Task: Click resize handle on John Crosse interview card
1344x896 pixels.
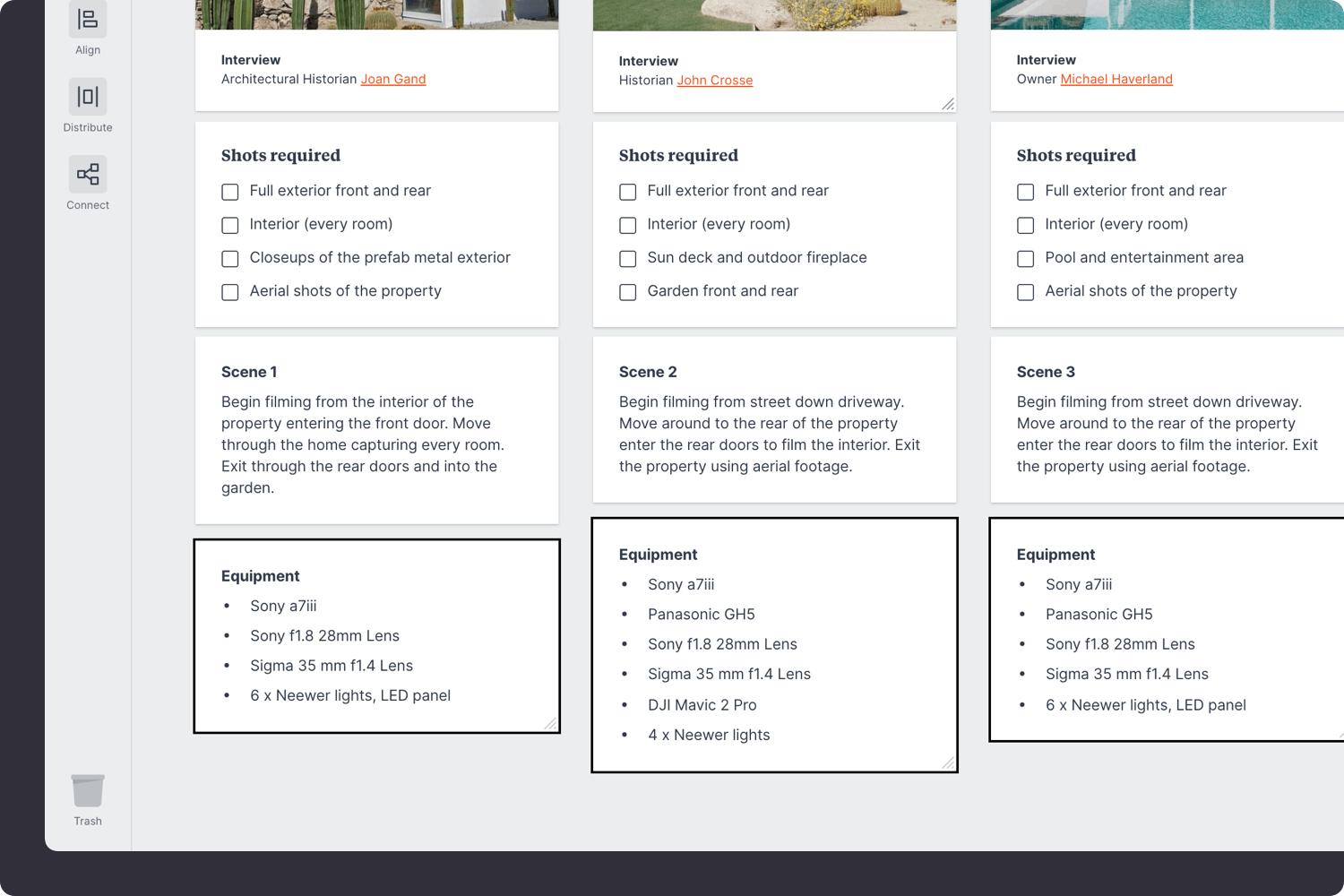Action: pos(948,104)
